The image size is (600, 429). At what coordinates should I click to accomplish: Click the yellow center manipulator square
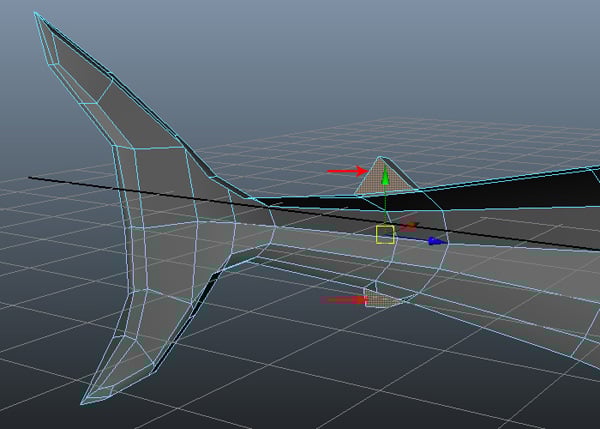pyautogui.click(x=385, y=235)
